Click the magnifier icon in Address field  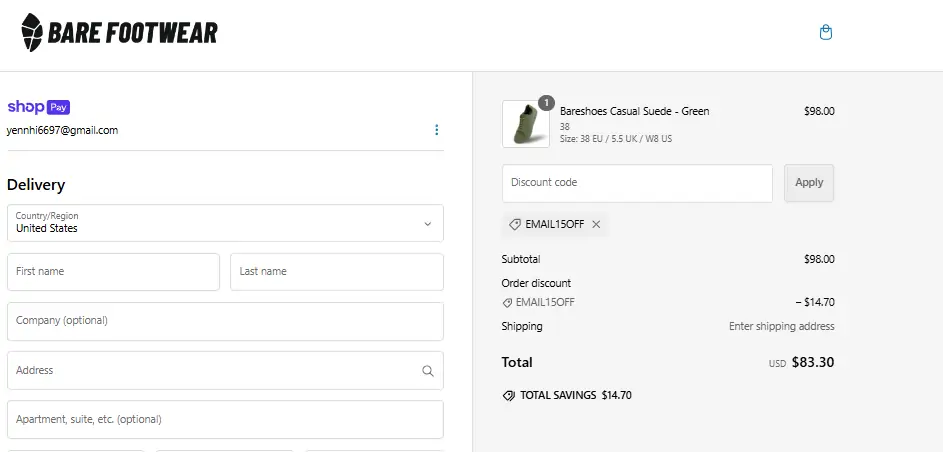coord(428,371)
